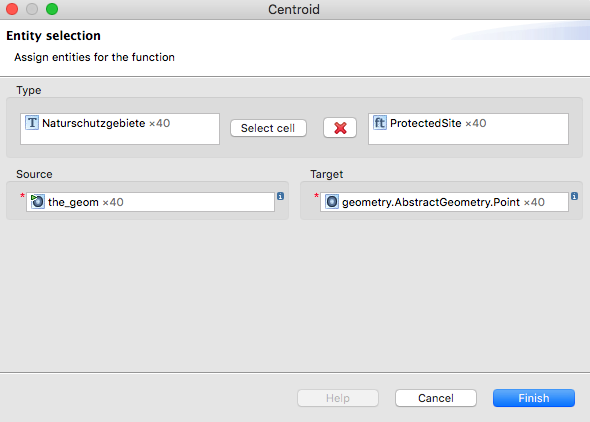Screen dimensions: 590x422
Task: Select the ProtectedSite target type field
Action: click(x=468, y=129)
